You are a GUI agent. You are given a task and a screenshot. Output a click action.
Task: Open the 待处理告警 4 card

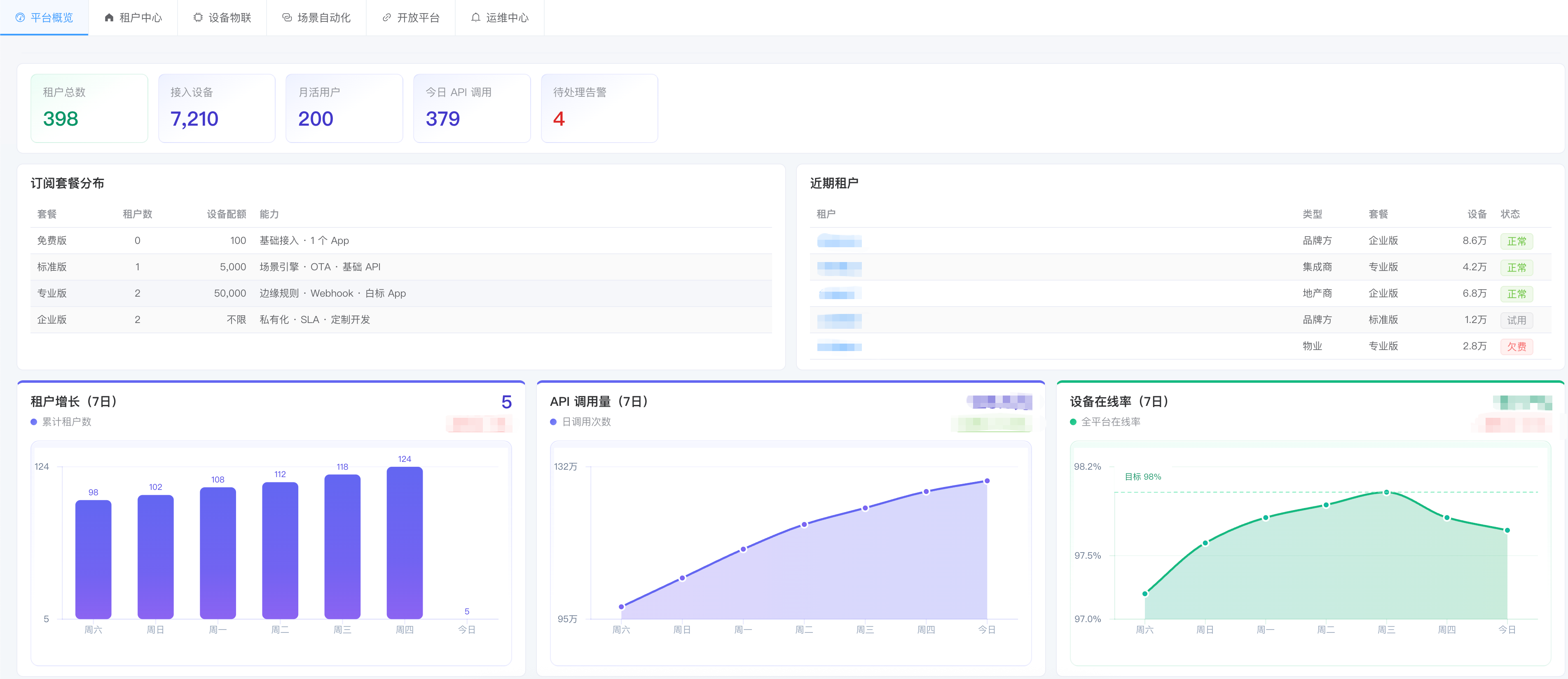click(x=599, y=108)
